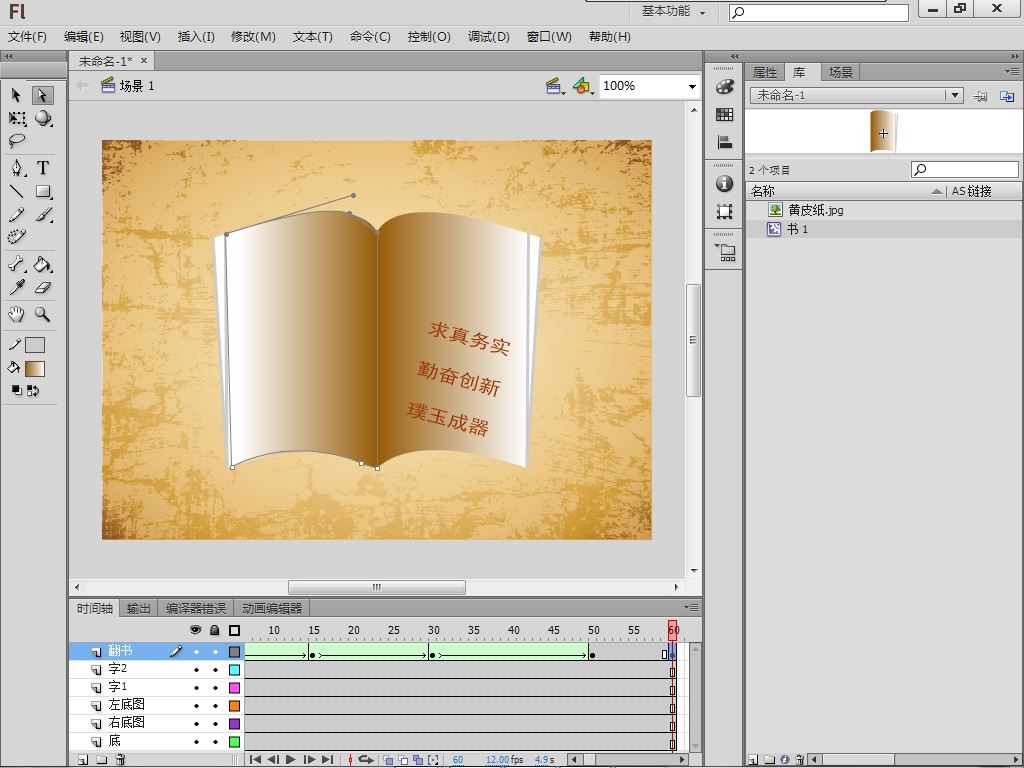Select the black arrow Selection tool

16,95
